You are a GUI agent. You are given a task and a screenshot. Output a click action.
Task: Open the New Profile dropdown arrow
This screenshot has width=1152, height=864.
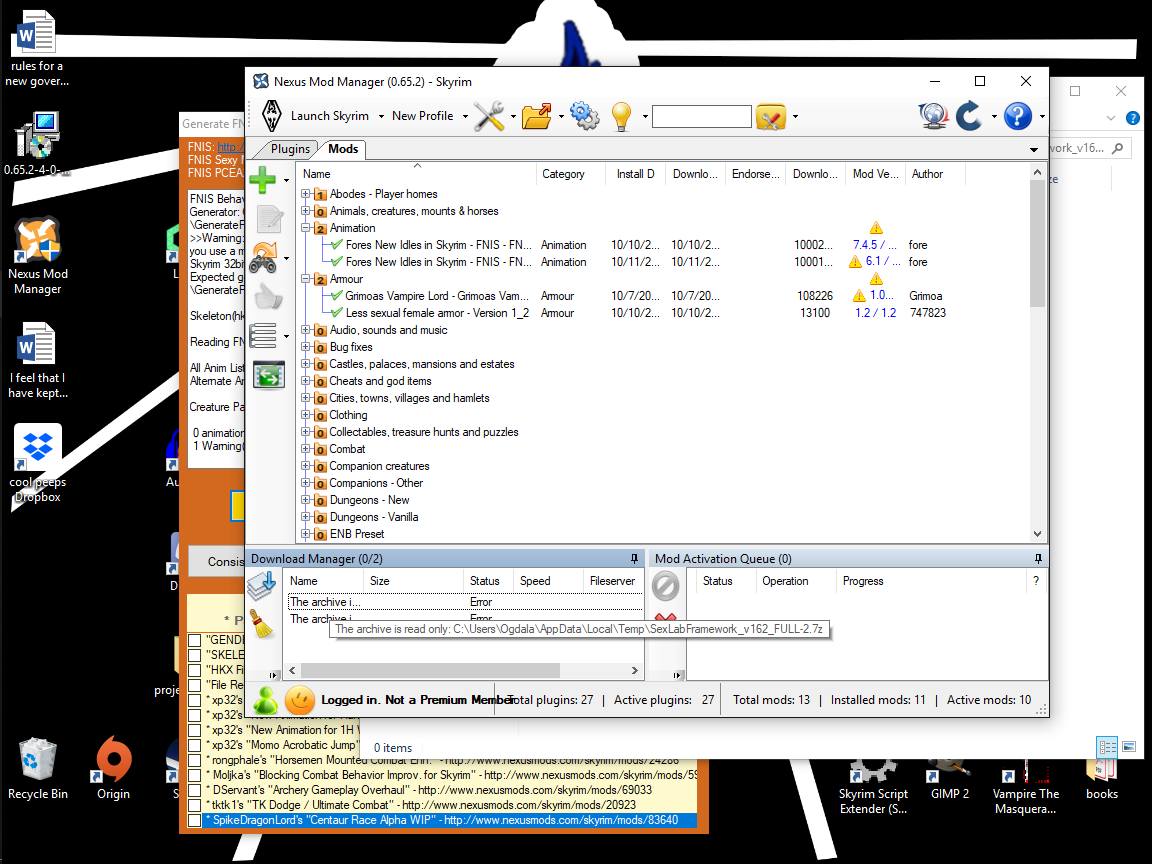click(465, 116)
